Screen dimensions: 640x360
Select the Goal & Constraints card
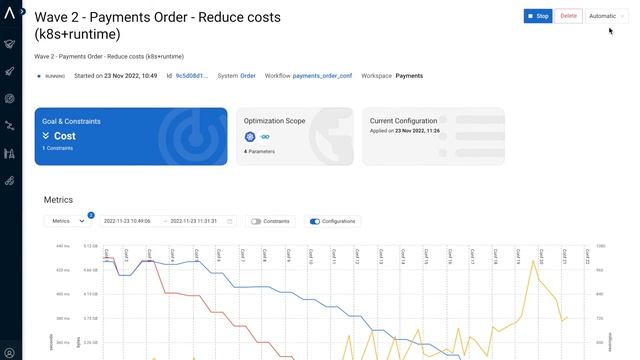point(131,136)
